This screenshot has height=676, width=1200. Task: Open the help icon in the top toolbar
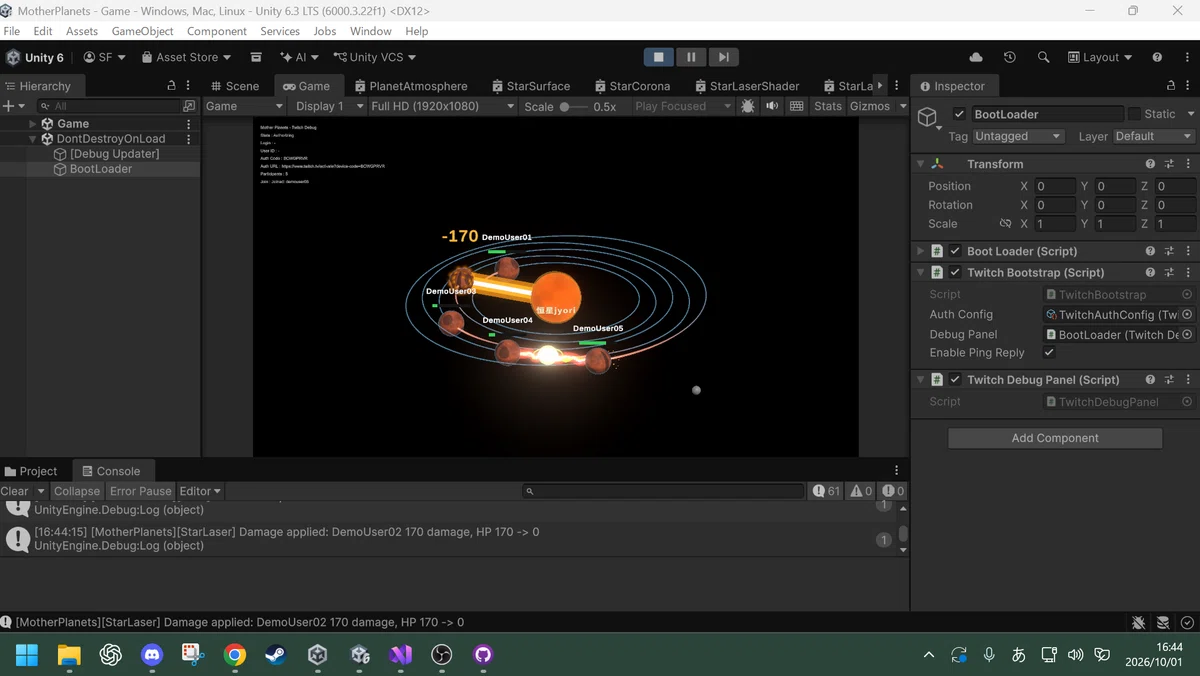coord(1157,57)
